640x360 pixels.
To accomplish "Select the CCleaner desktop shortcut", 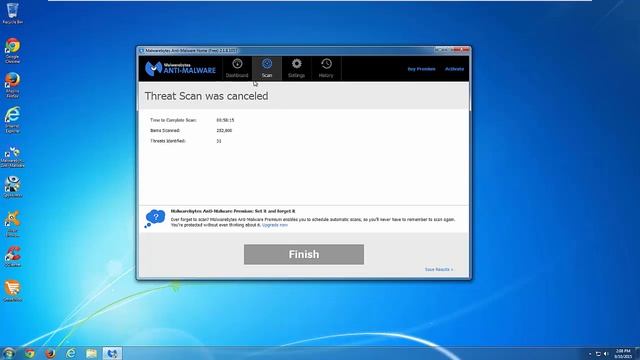I will pos(13,257).
